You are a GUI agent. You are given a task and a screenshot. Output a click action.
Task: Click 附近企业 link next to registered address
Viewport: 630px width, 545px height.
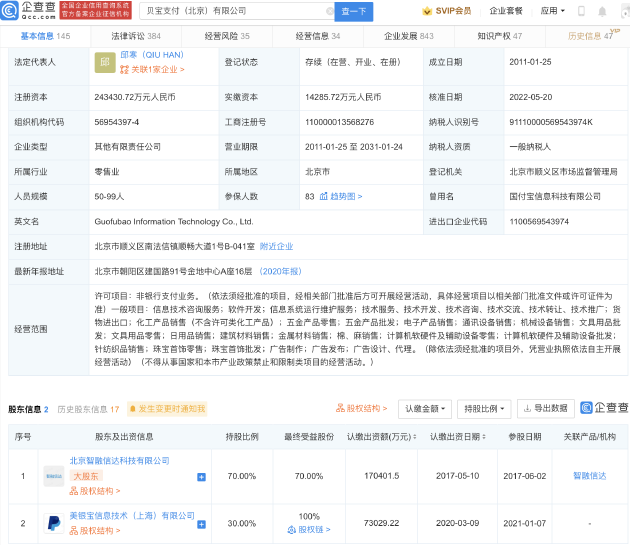point(276,246)
